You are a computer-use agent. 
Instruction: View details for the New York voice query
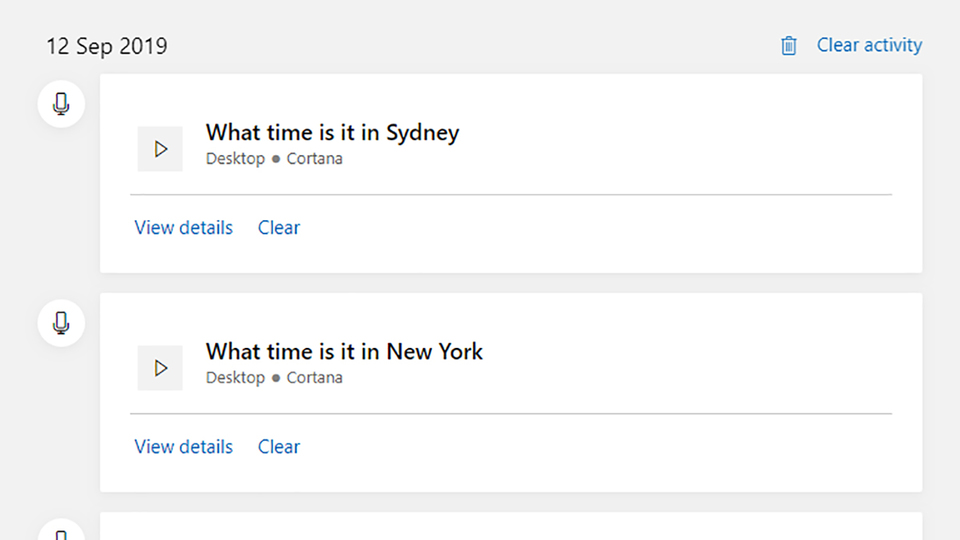click(184, 447)
